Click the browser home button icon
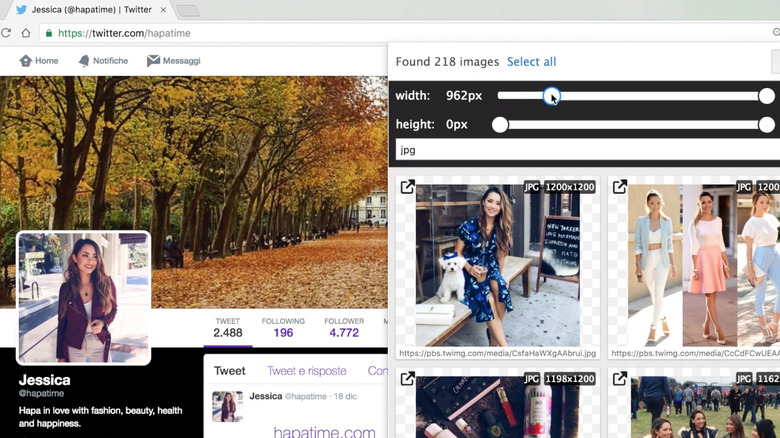This screenshot has height=438, width=780. [x=26, y=33]
